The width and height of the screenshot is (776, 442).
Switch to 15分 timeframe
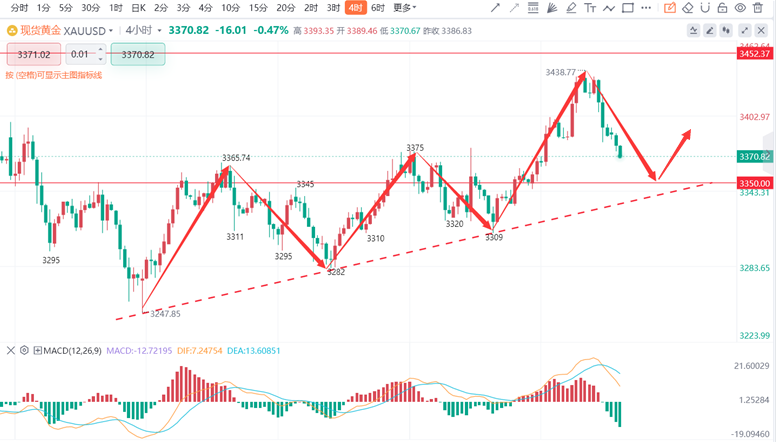click(258, 8)
